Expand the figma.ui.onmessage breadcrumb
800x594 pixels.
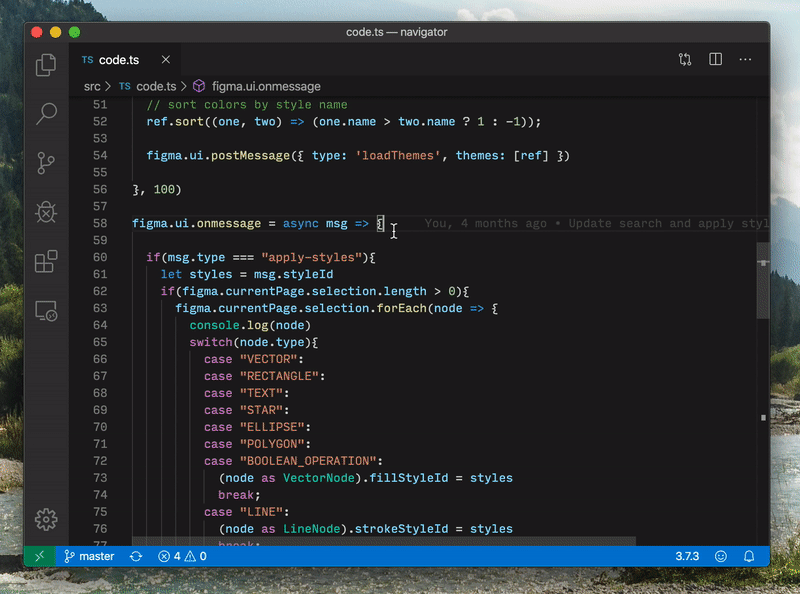(266, 86)
